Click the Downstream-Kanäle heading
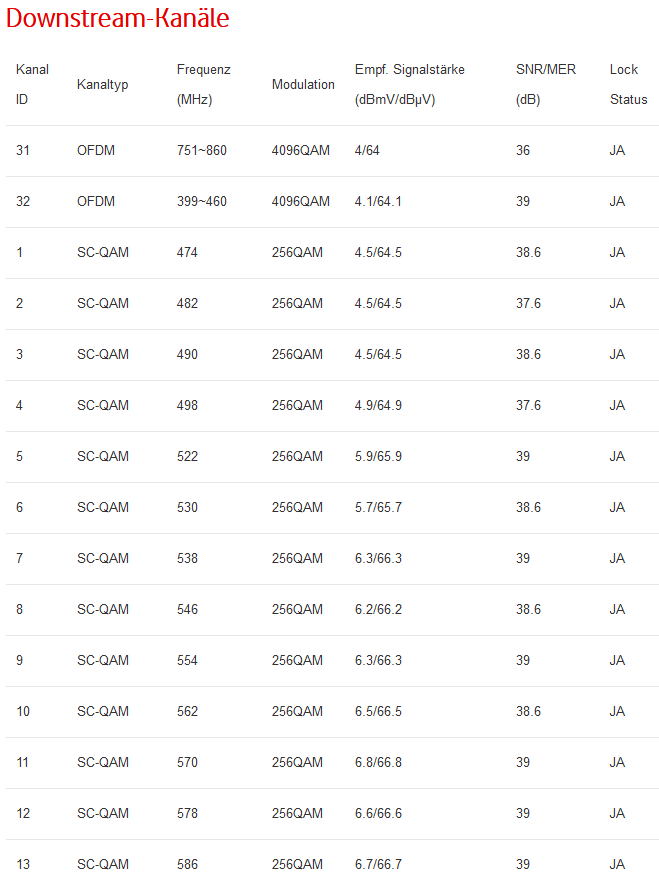This screenshot has height=888, width=659. (x=117, y=18)
